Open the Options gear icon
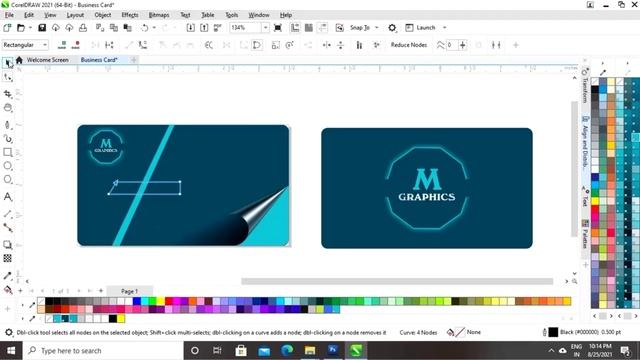640x360 pixels. (x=392, y=28)
